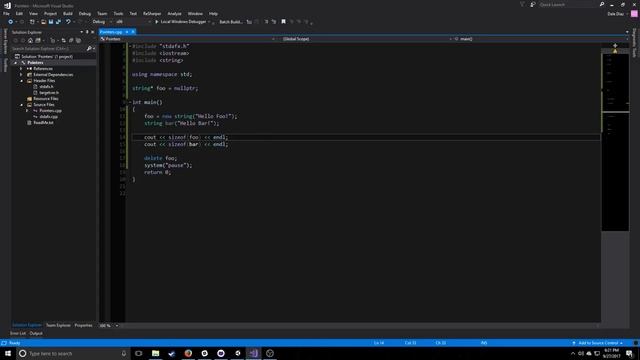Click the Batch Build button
The image size is (640, 360).
[x=231, y=22]
